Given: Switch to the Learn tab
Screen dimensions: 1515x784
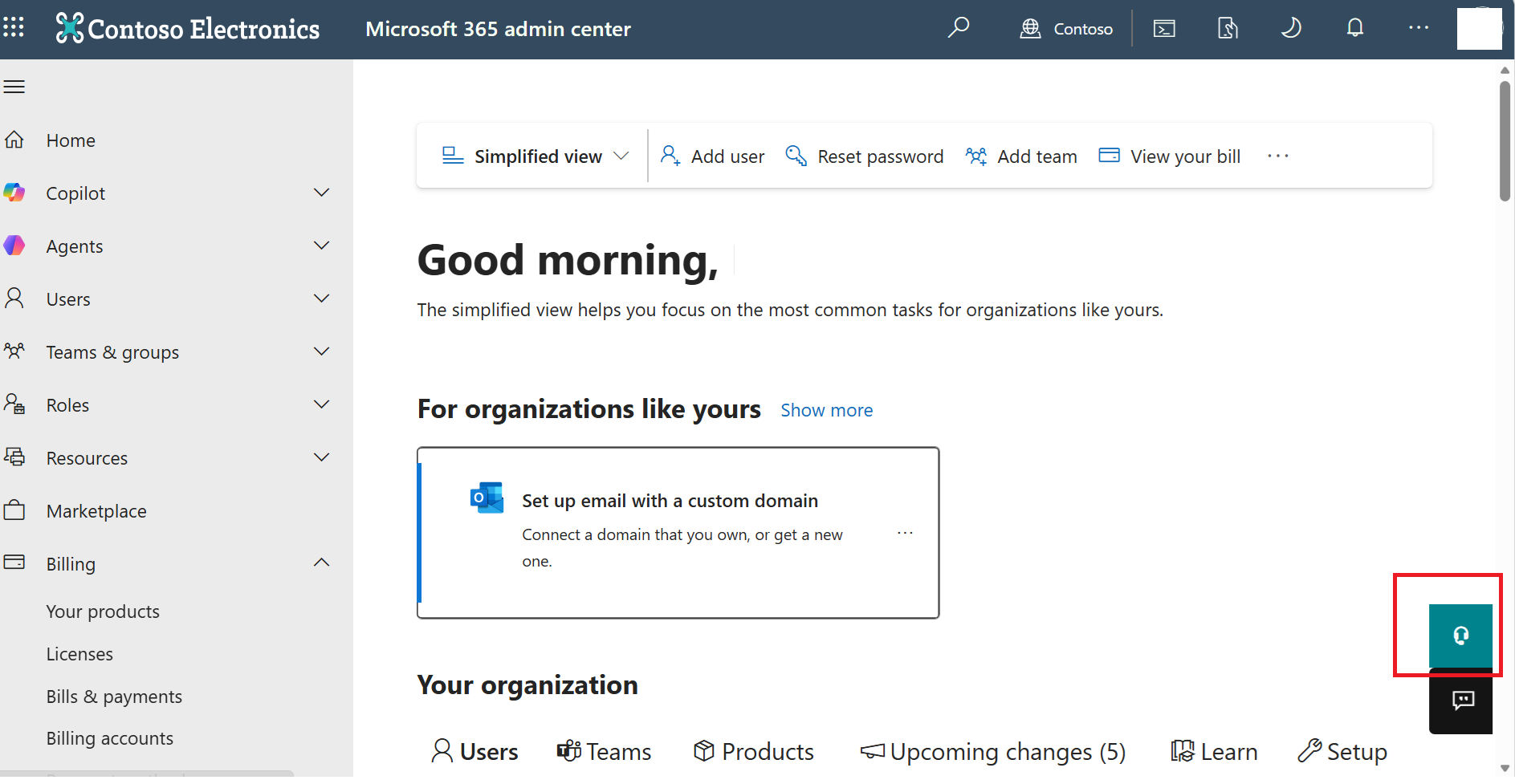Looking at the screenshot, I should click(1214, 751).
